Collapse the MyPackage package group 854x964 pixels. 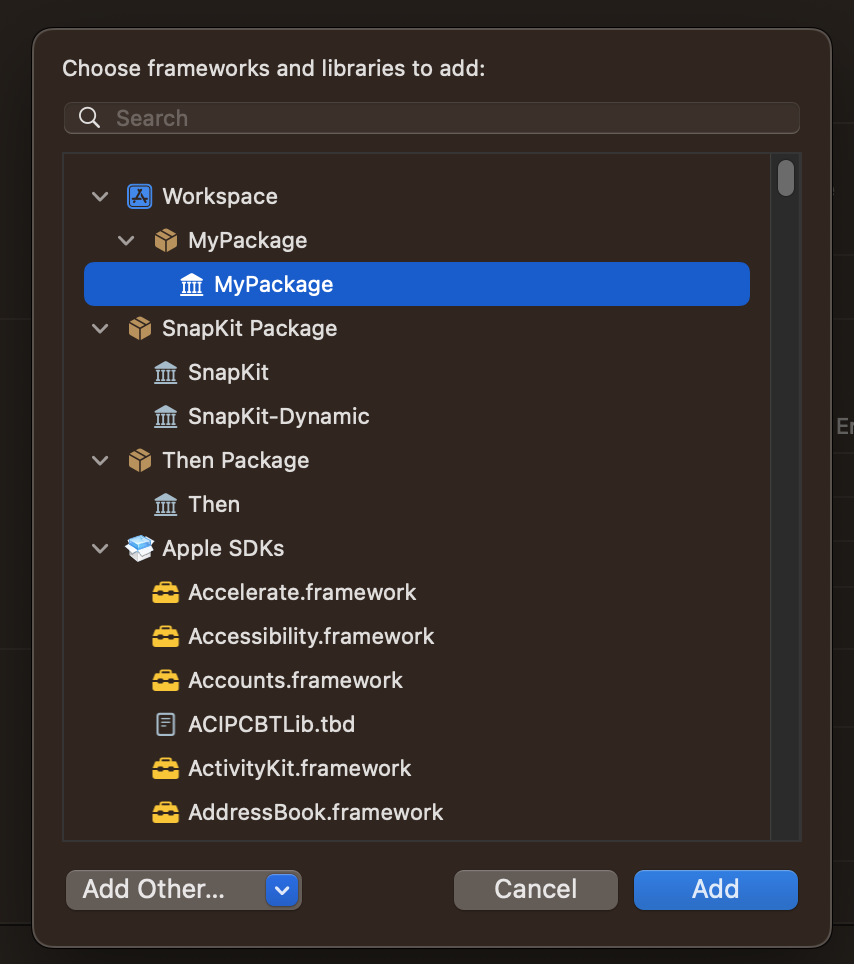(126, 240)
